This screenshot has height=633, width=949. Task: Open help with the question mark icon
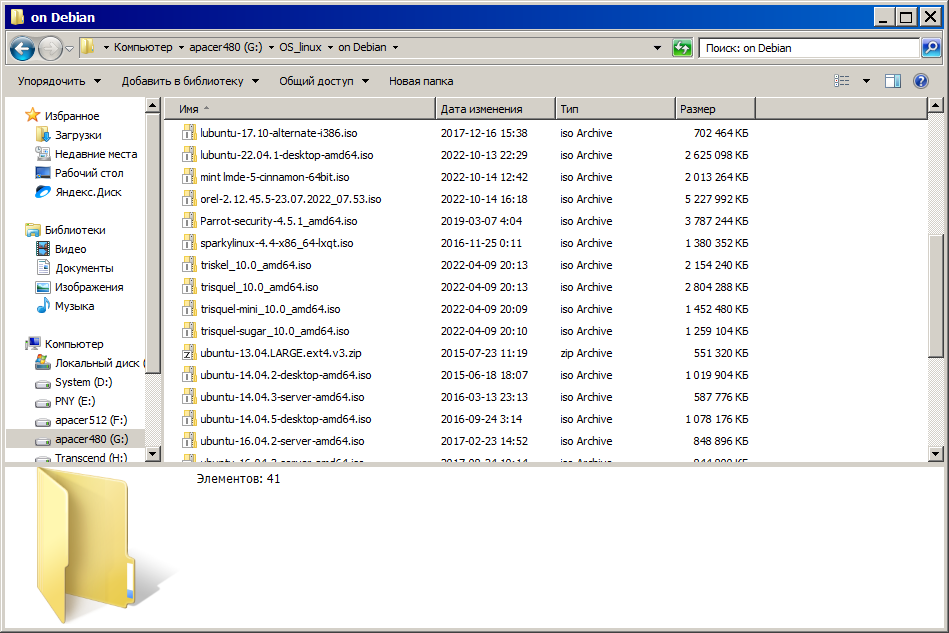click(x=921, y=81)
